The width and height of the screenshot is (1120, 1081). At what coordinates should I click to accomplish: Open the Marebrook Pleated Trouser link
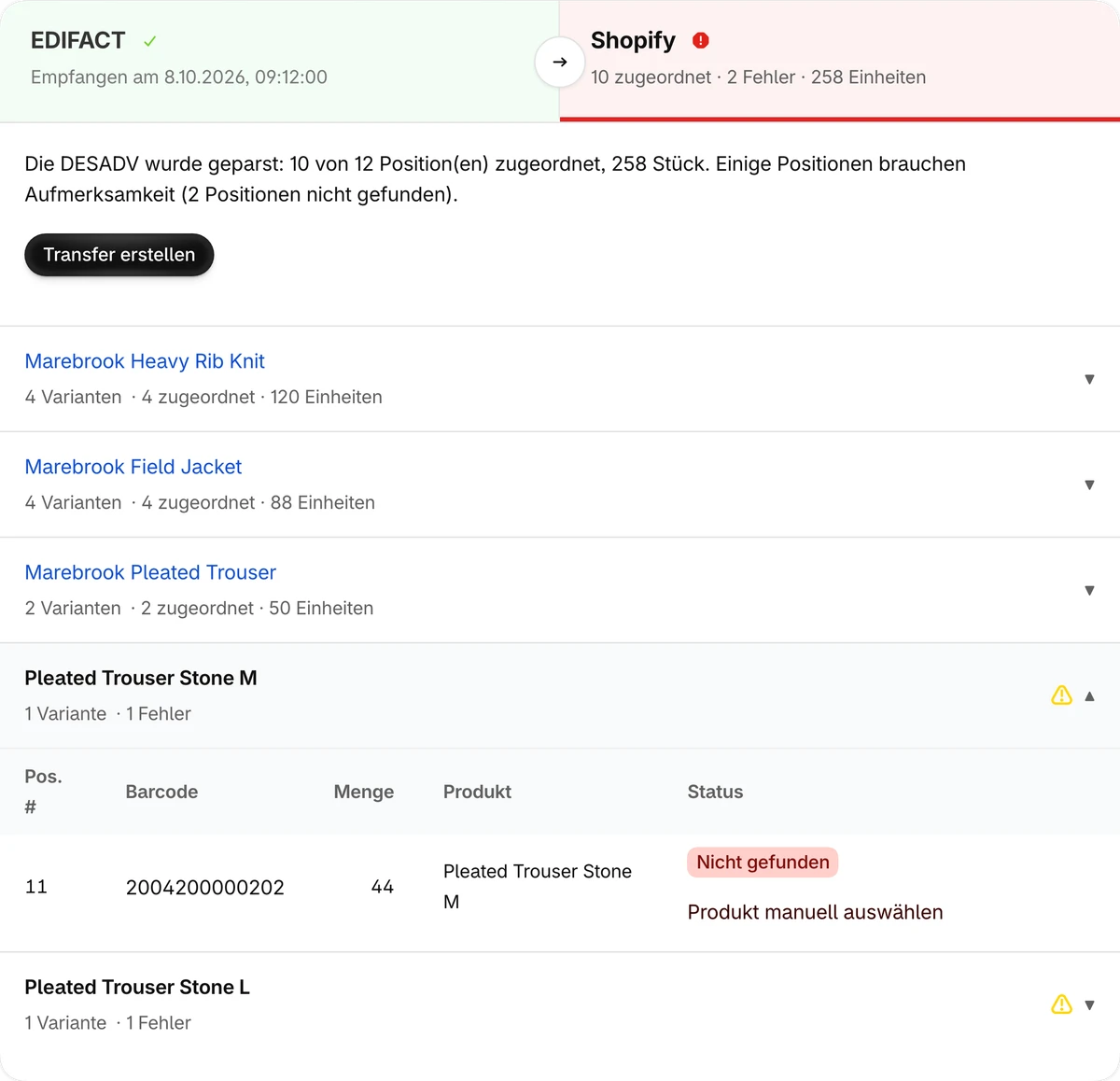pos(150,572)
